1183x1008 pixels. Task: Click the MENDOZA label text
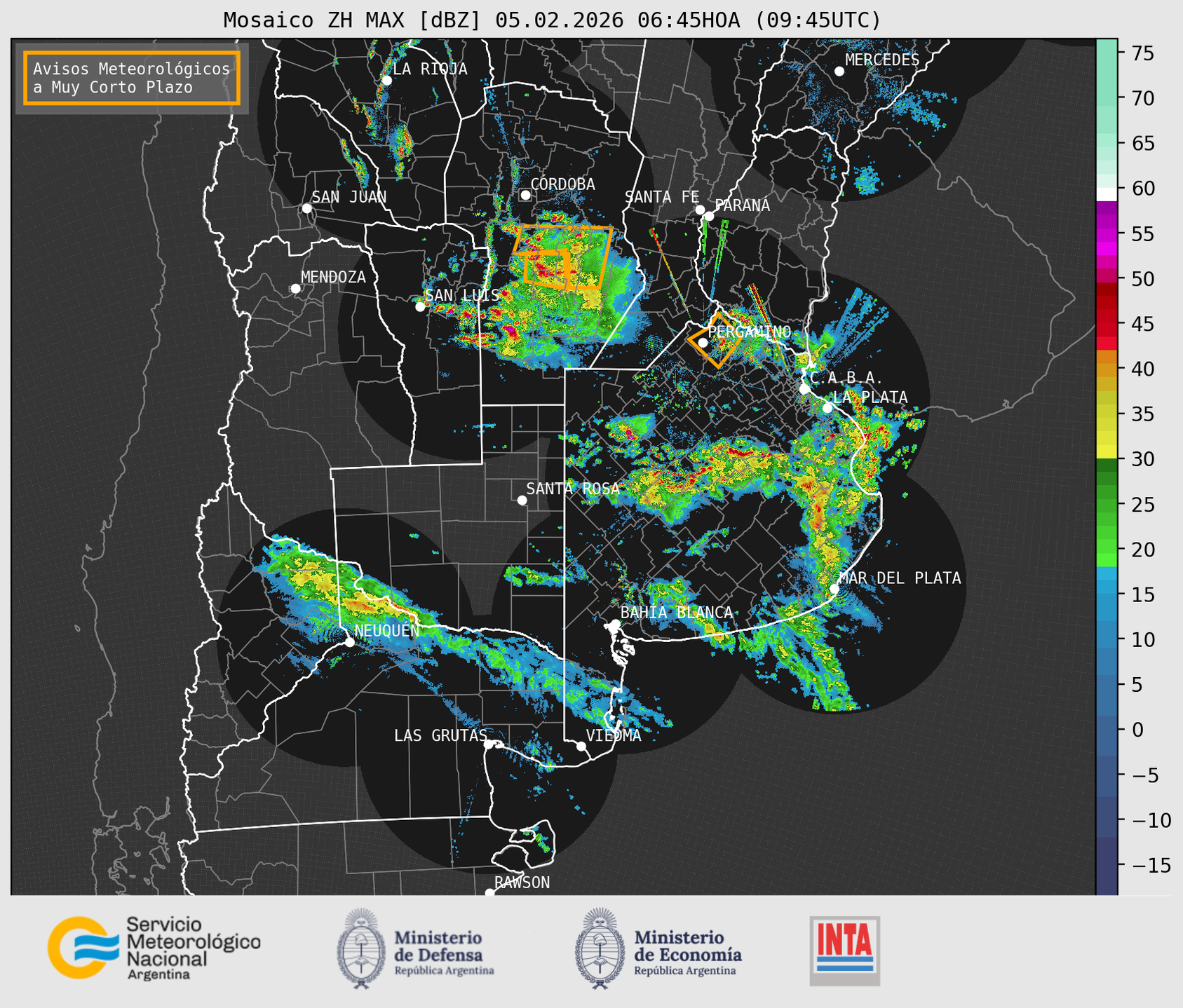tap(333, 277)
